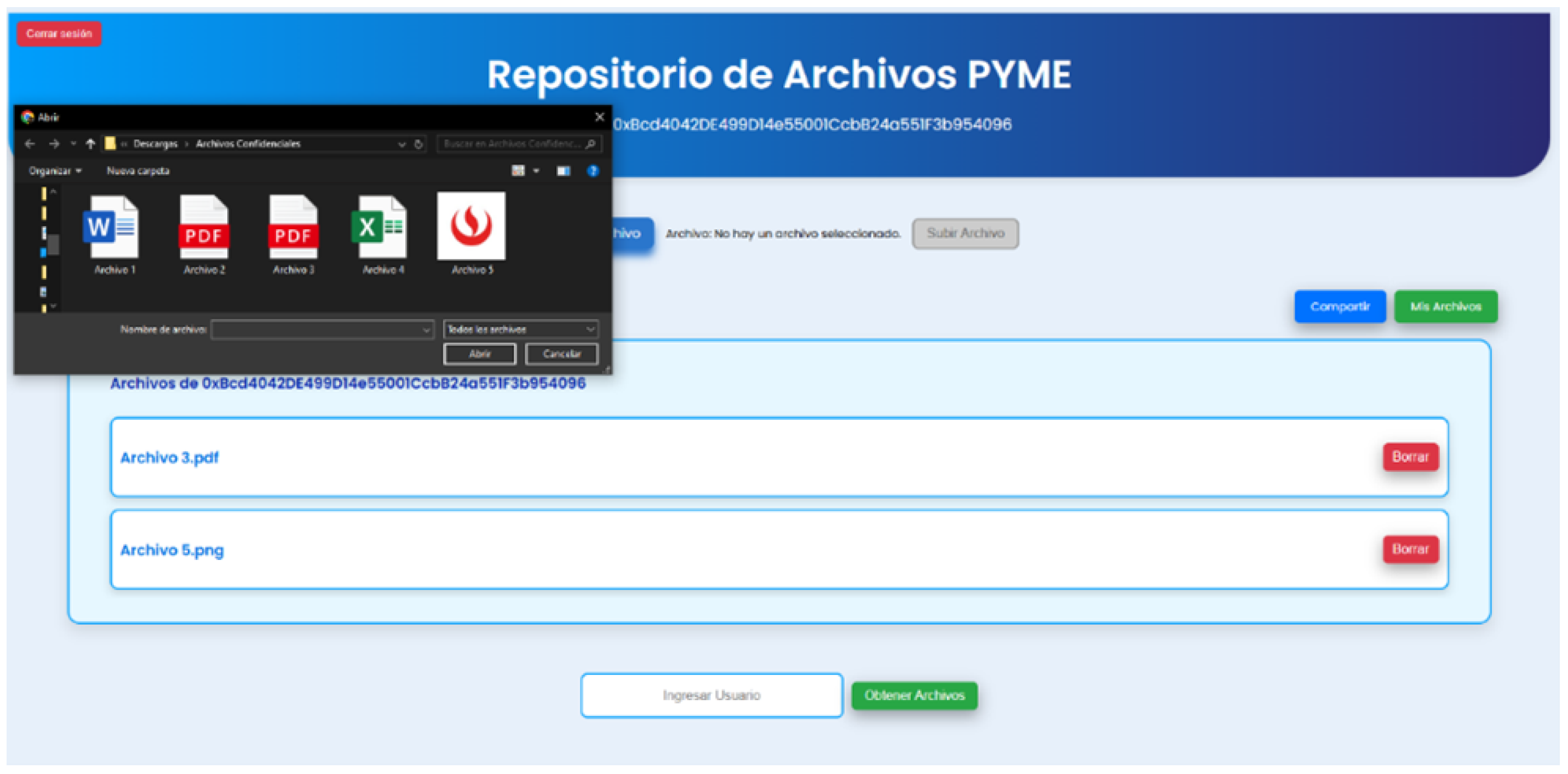The image size is (1568, 774).
Task: Click Descargas in the breadcrumb path
Action: point(155,144)
